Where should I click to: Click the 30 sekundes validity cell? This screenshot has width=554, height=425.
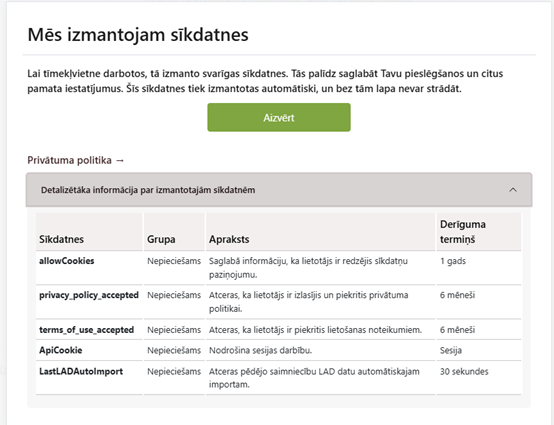(464, 371)
